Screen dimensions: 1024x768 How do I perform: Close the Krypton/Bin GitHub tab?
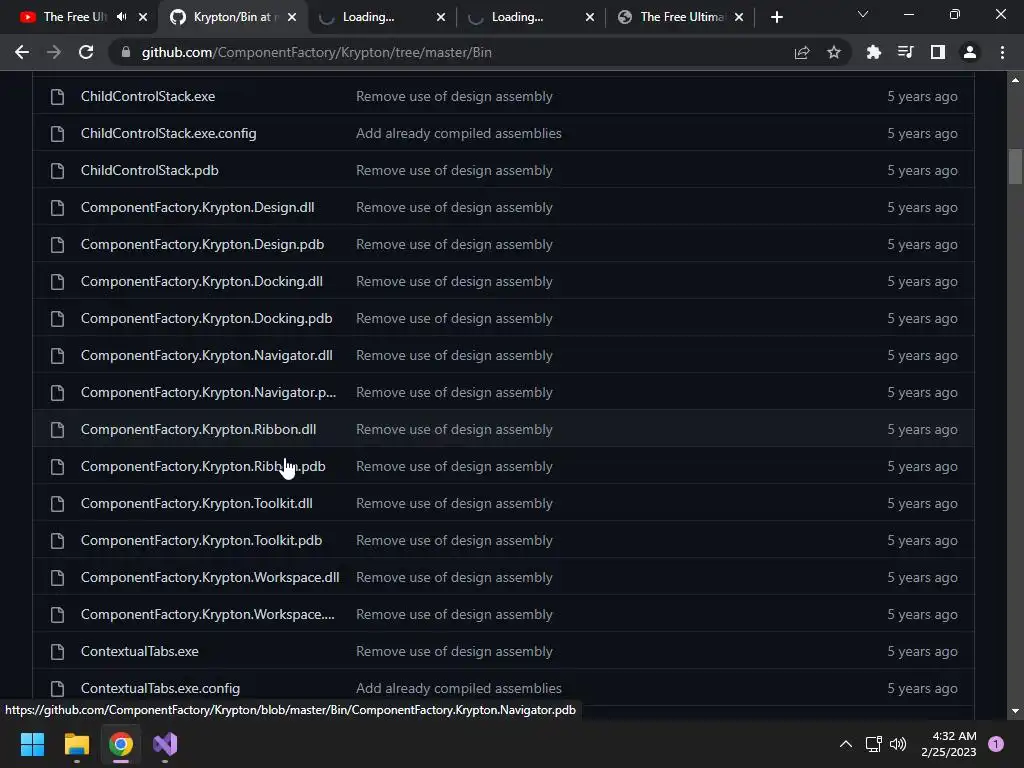tap(292, 17)
